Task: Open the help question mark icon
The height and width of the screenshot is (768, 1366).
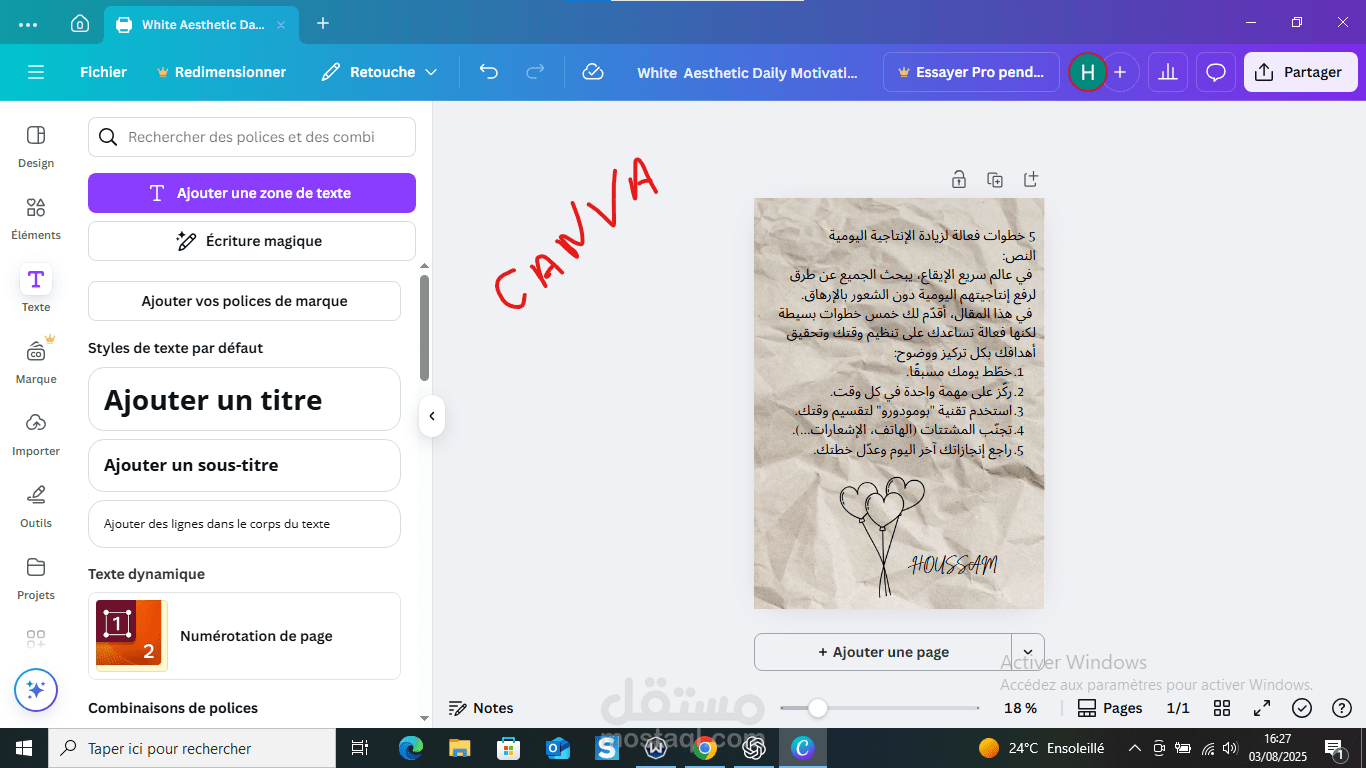Action: (1342, 708)
